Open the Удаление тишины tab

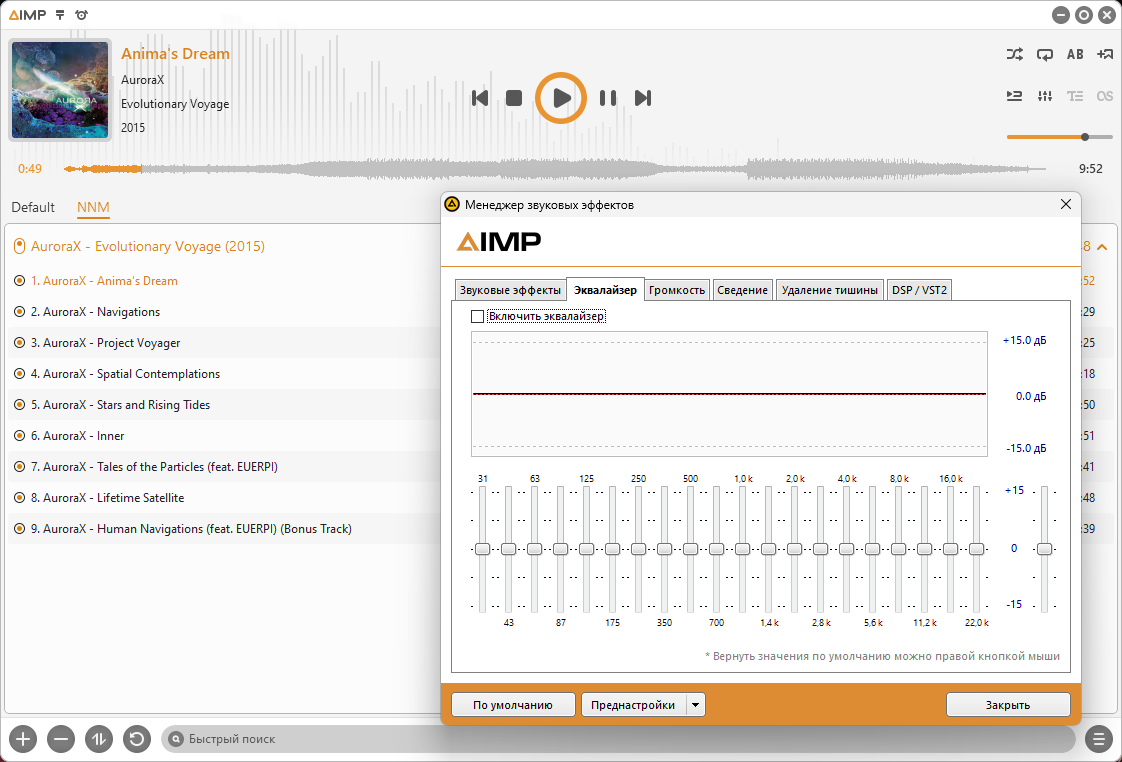coord(829,290)
